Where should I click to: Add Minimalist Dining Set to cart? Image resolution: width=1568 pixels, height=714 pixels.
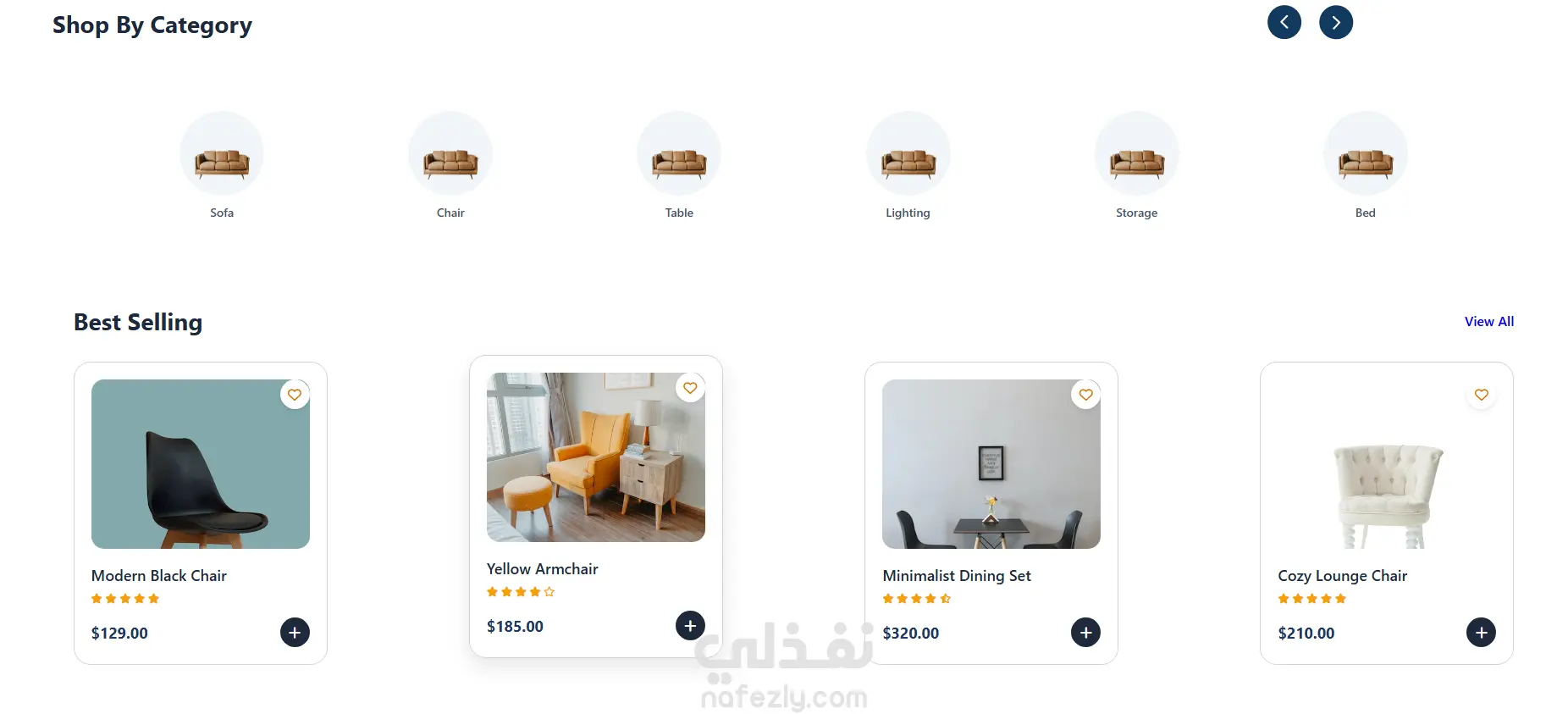[x=1085, y=632]
